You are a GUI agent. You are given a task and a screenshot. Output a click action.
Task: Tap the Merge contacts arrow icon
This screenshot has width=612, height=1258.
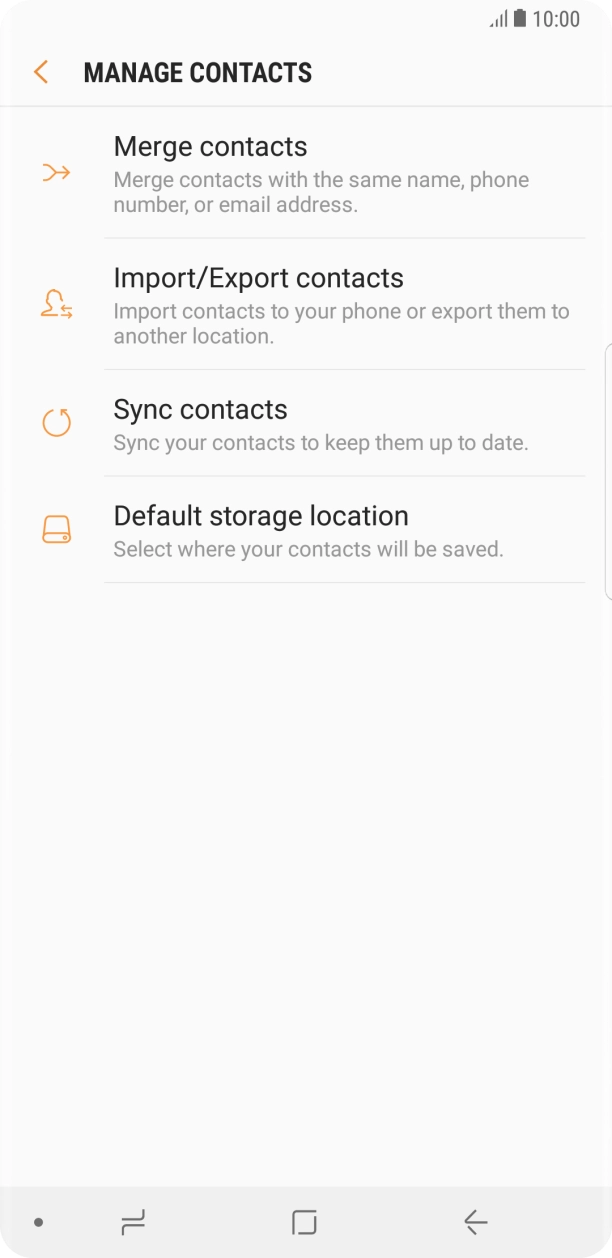tap(56, 173)
